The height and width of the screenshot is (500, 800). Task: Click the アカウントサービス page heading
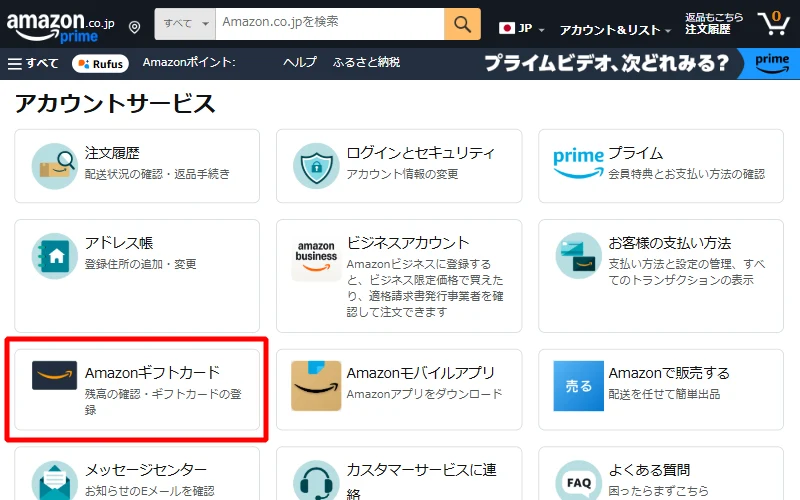click(x=115, y=104)
